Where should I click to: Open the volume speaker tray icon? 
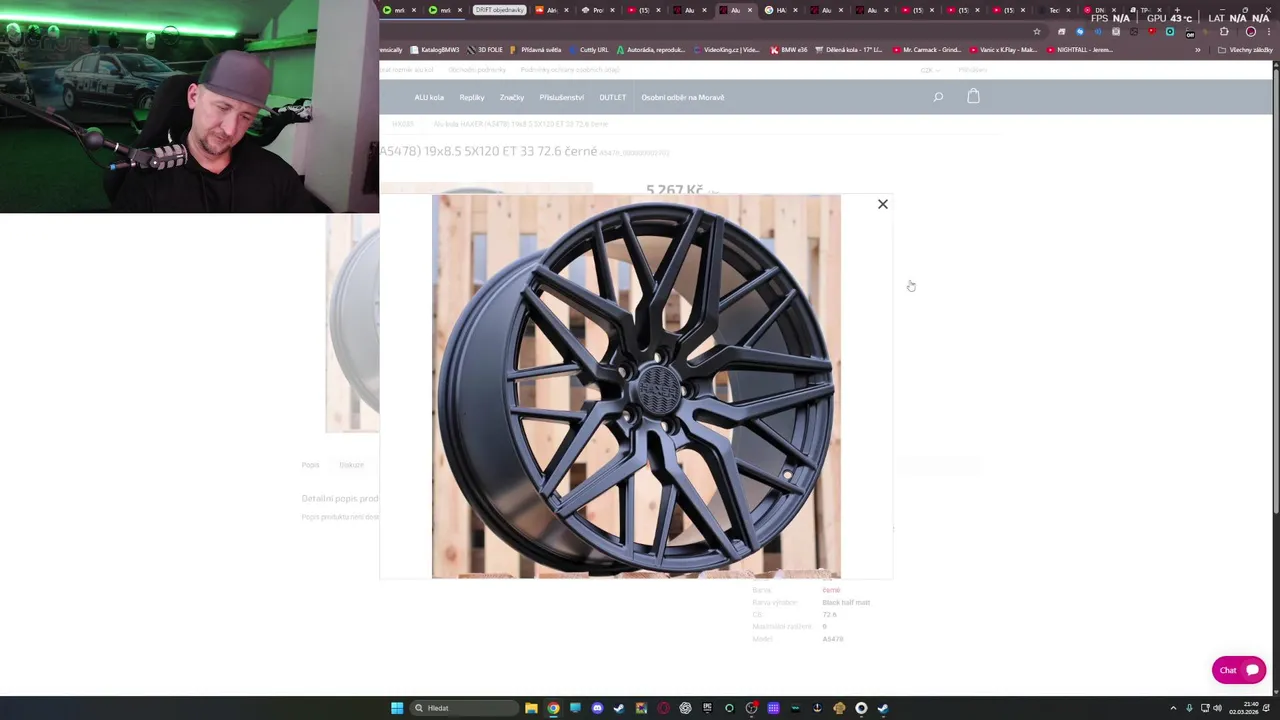[1217, 708]
